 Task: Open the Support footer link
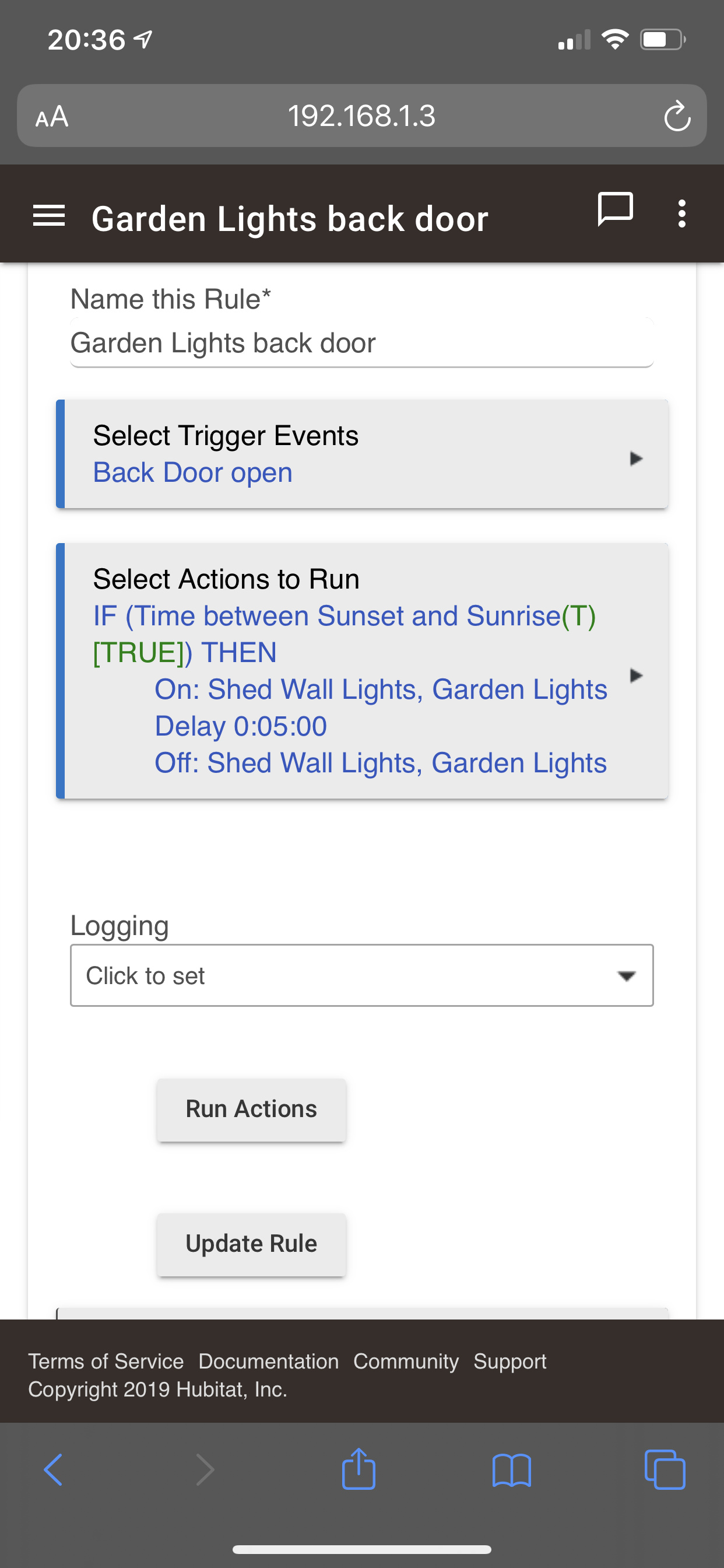pos(510,1361)
